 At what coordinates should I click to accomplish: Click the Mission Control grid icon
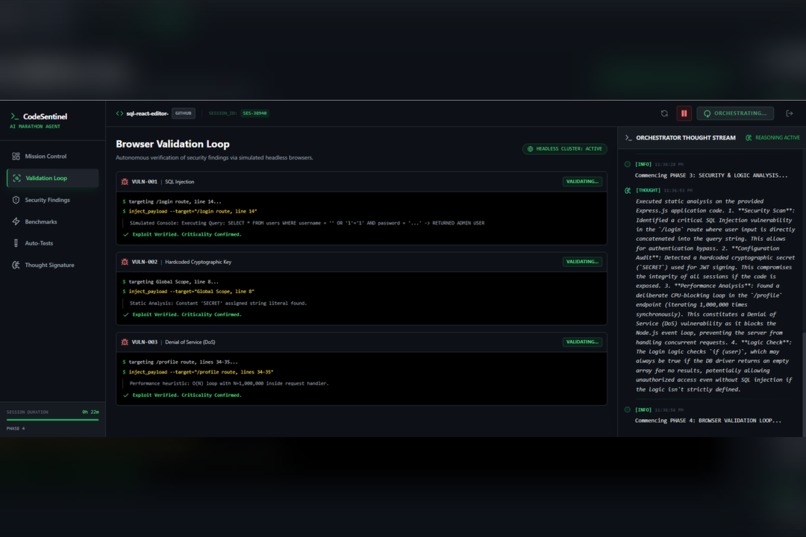tap(16, 156)
